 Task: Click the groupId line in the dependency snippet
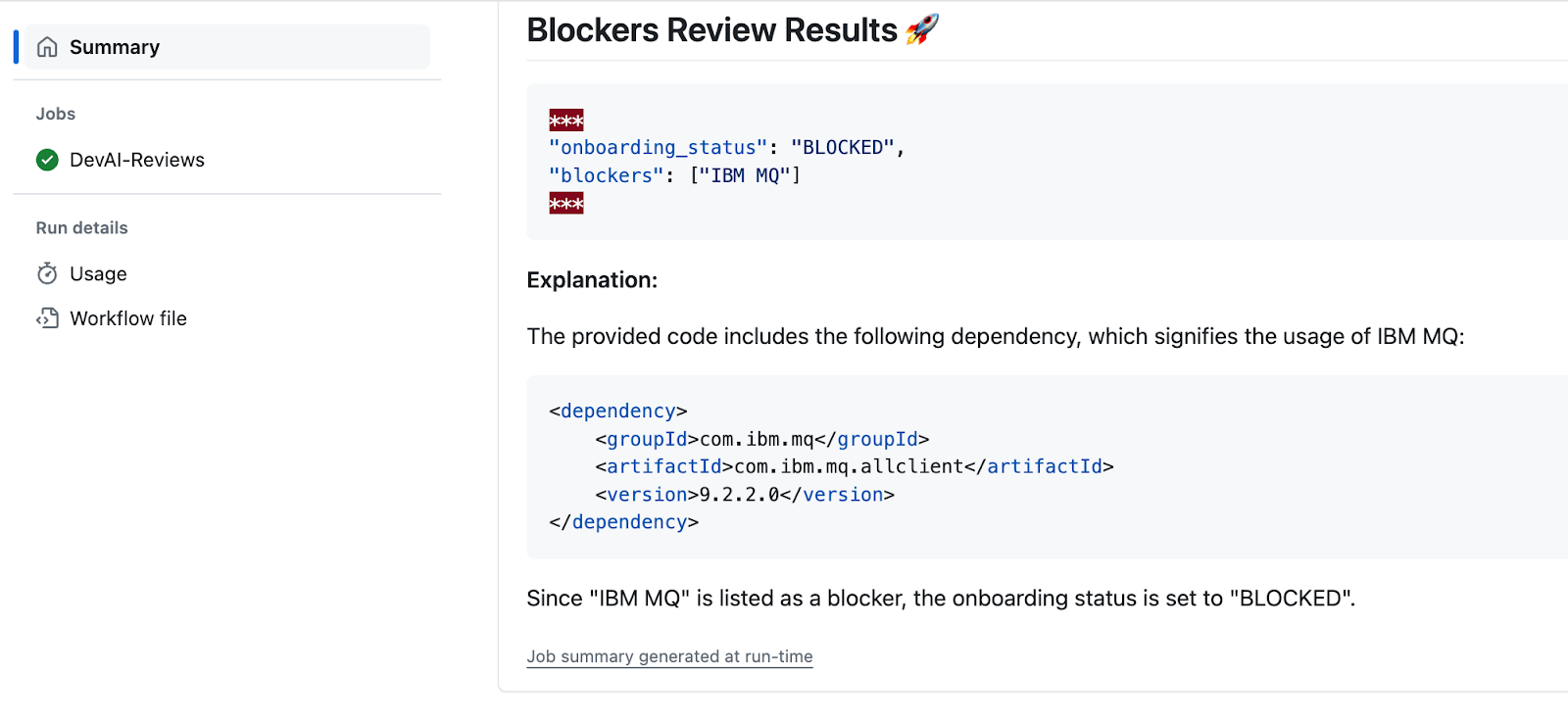pyautogui.click(x=761, y=439)
